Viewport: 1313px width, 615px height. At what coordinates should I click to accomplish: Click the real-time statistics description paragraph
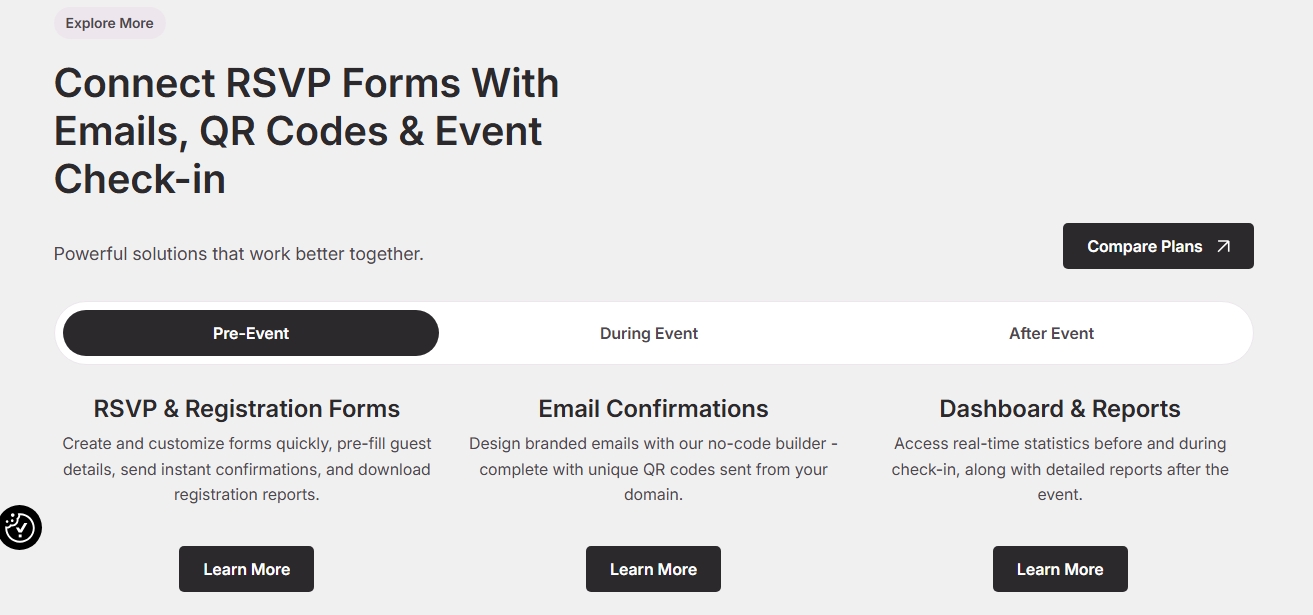1060,469
